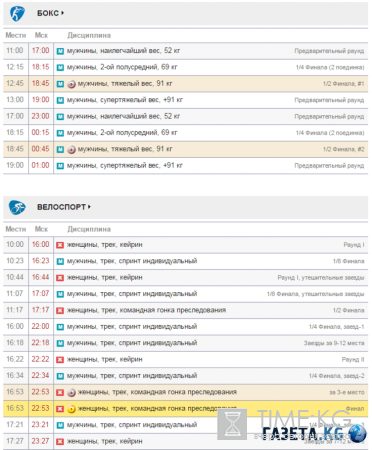This screenshot has width=372, height=450.
Task: Select 'мужчины, тяжелый вес, 91 кг' at 18:45
Action: click(125, 83)
